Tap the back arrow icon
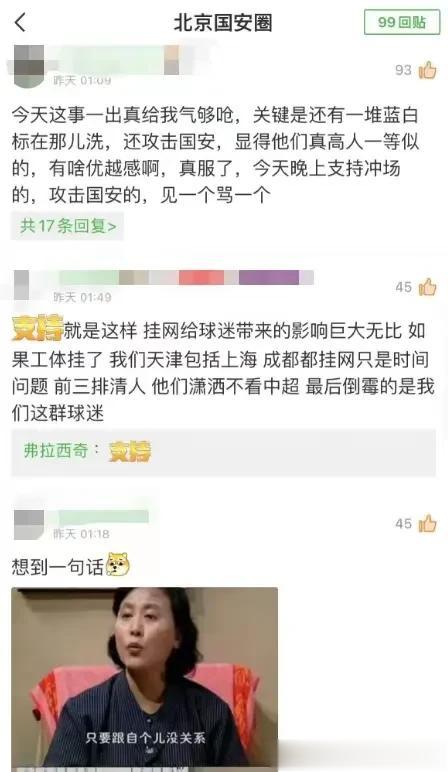The height and width of the screenshot is (772, 448). click(20, 23)
